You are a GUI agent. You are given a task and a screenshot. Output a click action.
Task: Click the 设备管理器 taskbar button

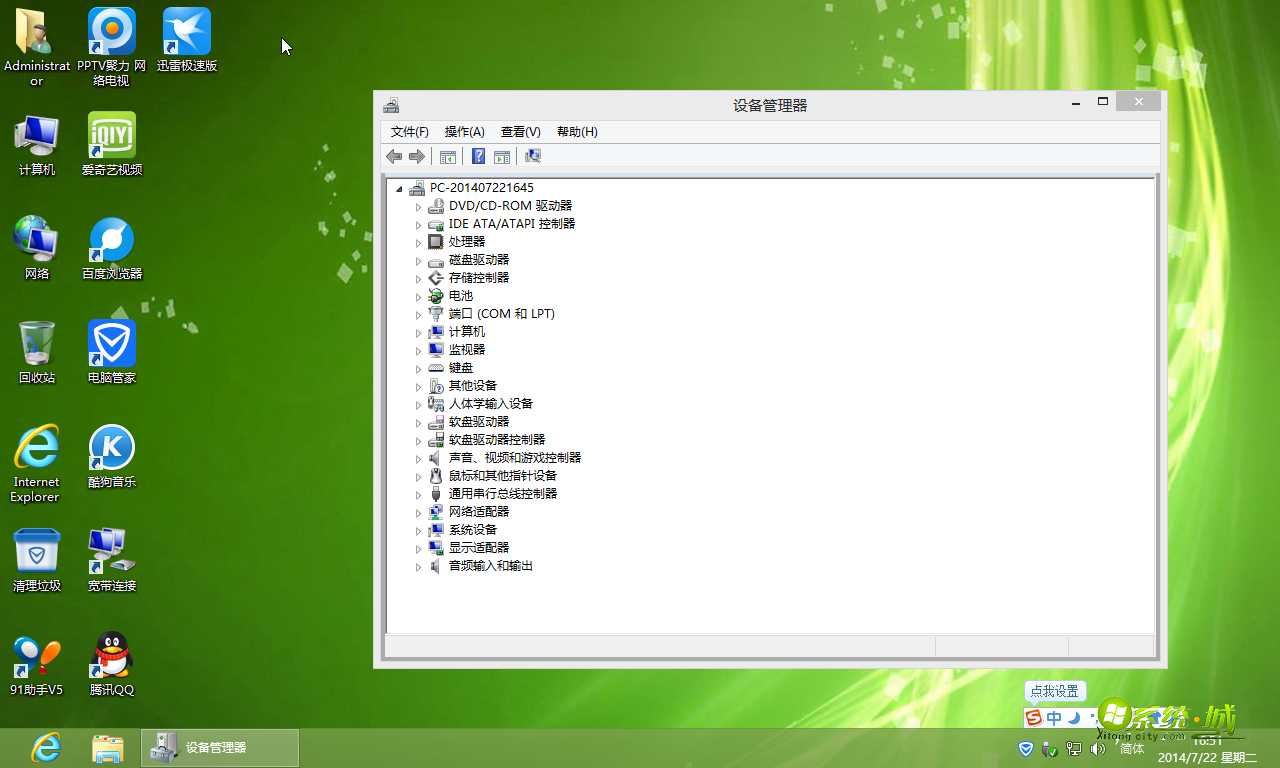(x=218, y=747)
